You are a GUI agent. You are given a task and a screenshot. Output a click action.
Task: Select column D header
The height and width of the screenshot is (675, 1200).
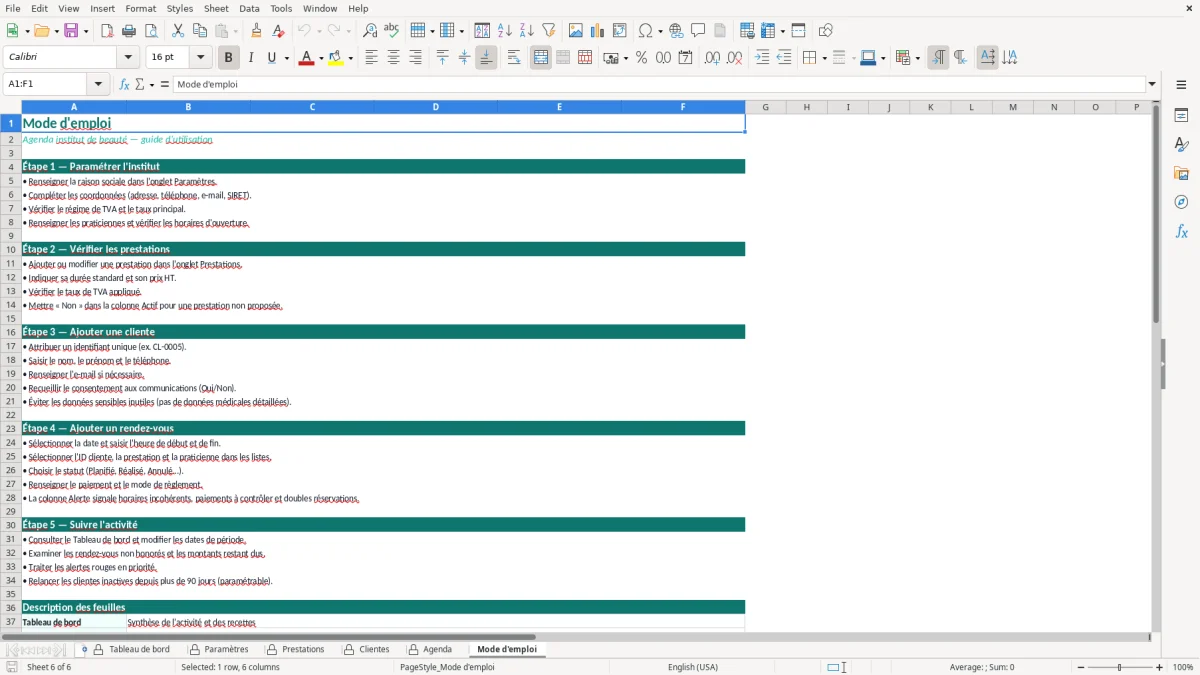click(x=435, y=107)
